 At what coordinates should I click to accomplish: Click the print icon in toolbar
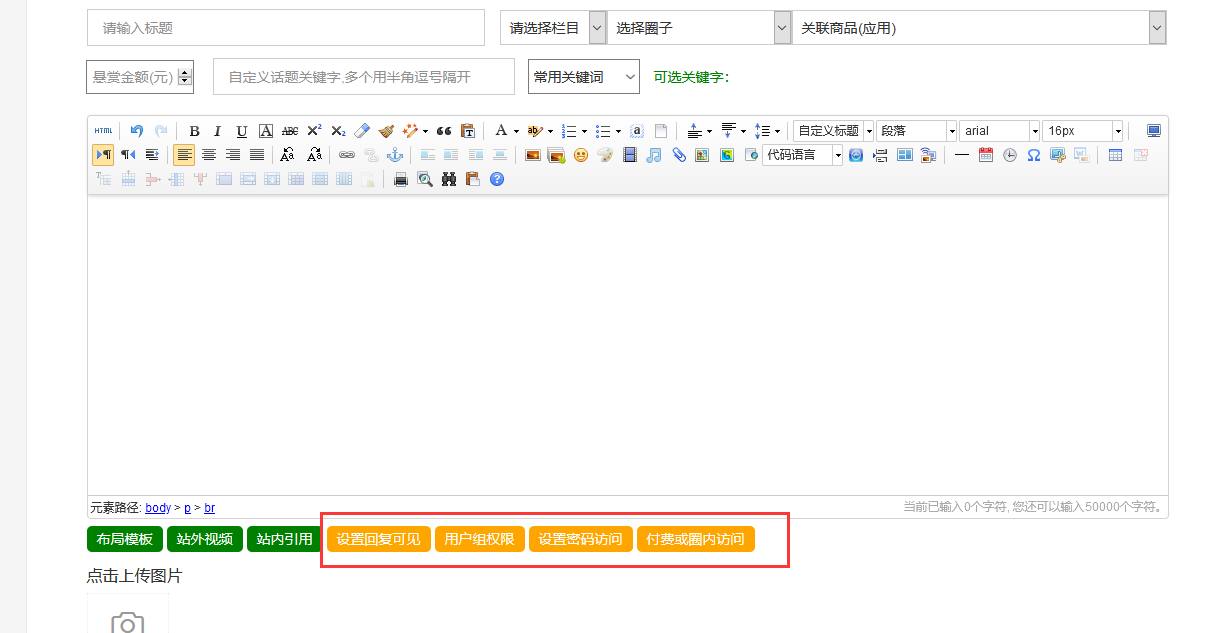click(401, 179)
